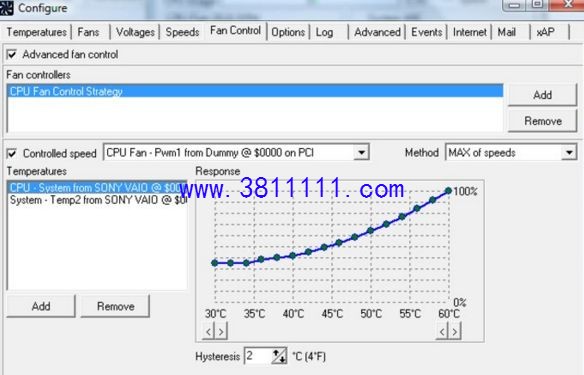Select the 30°C point on response curve
Image resolution: width=584 pixels, height=375 pixels.
215,263
